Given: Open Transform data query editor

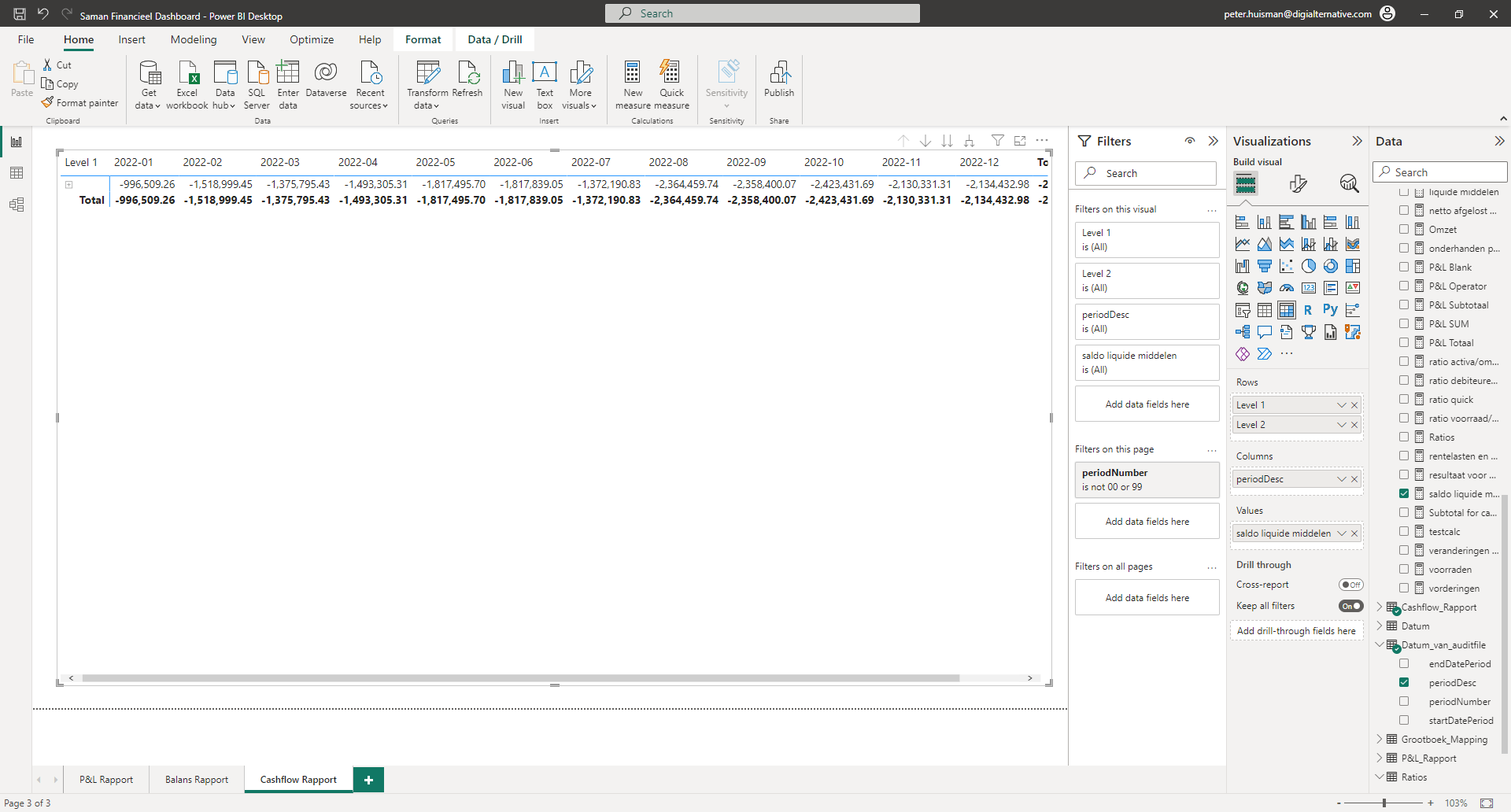Looking at the screenshot, I should pyautogui.click(x=427, y=85).
